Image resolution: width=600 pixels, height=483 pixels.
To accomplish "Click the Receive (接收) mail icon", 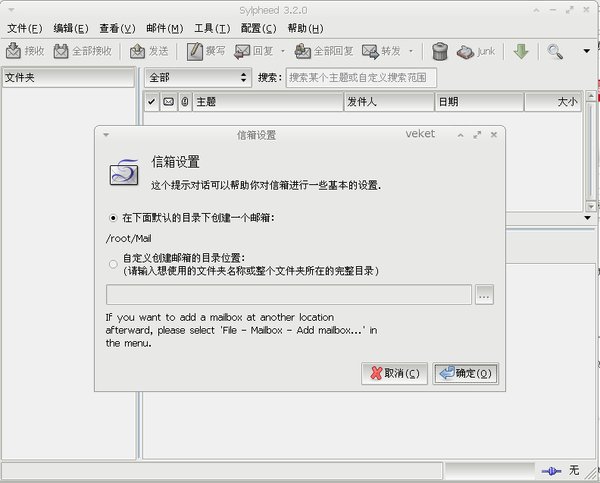I will point(13,51).
